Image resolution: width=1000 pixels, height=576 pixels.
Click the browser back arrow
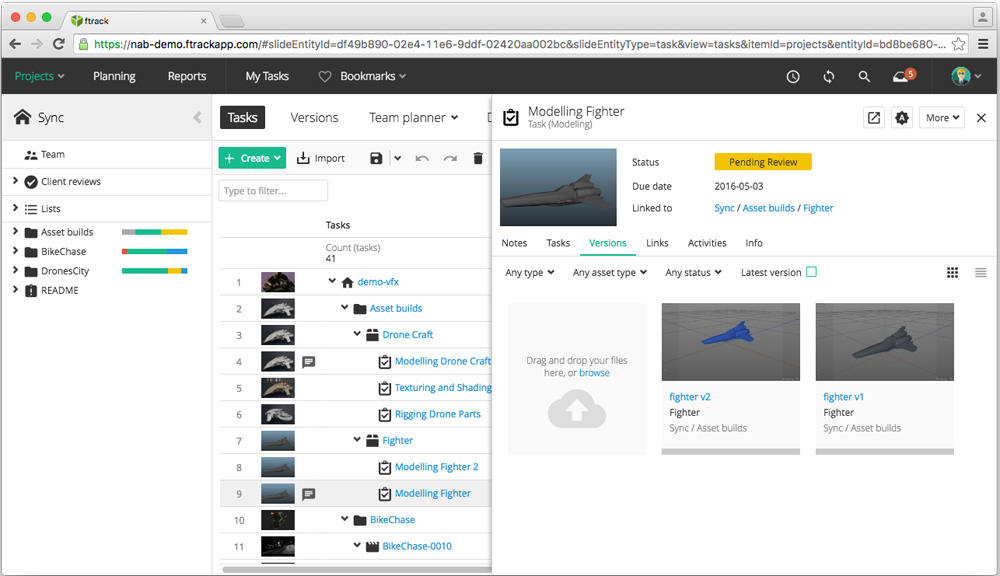point(15,44)
